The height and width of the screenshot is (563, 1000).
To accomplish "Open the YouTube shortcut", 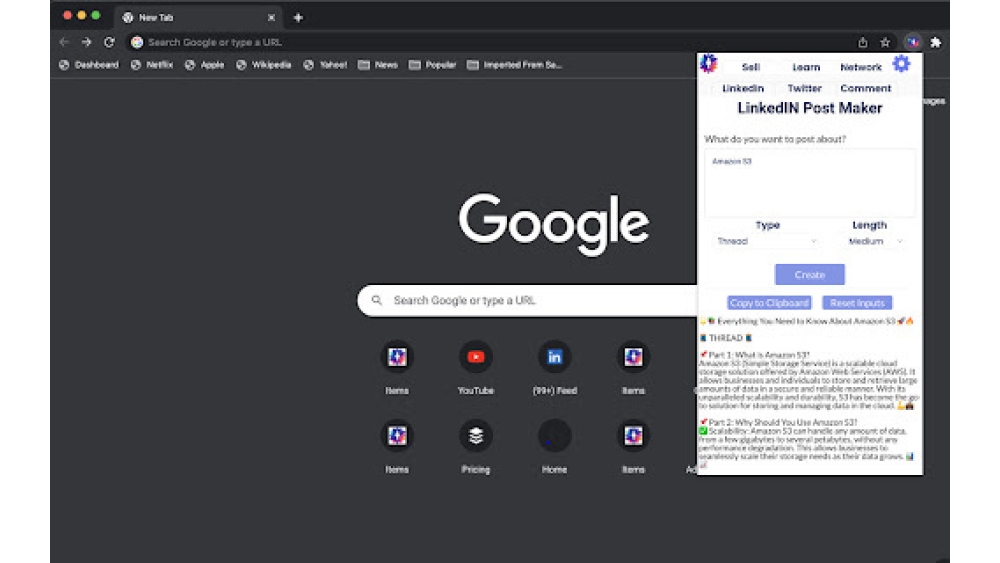I will pyautogui.click(x=476, y=368).
